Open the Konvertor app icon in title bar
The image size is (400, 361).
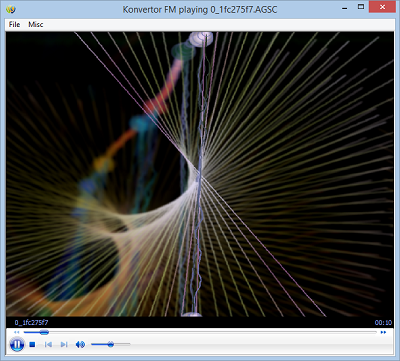pos(11,9)
